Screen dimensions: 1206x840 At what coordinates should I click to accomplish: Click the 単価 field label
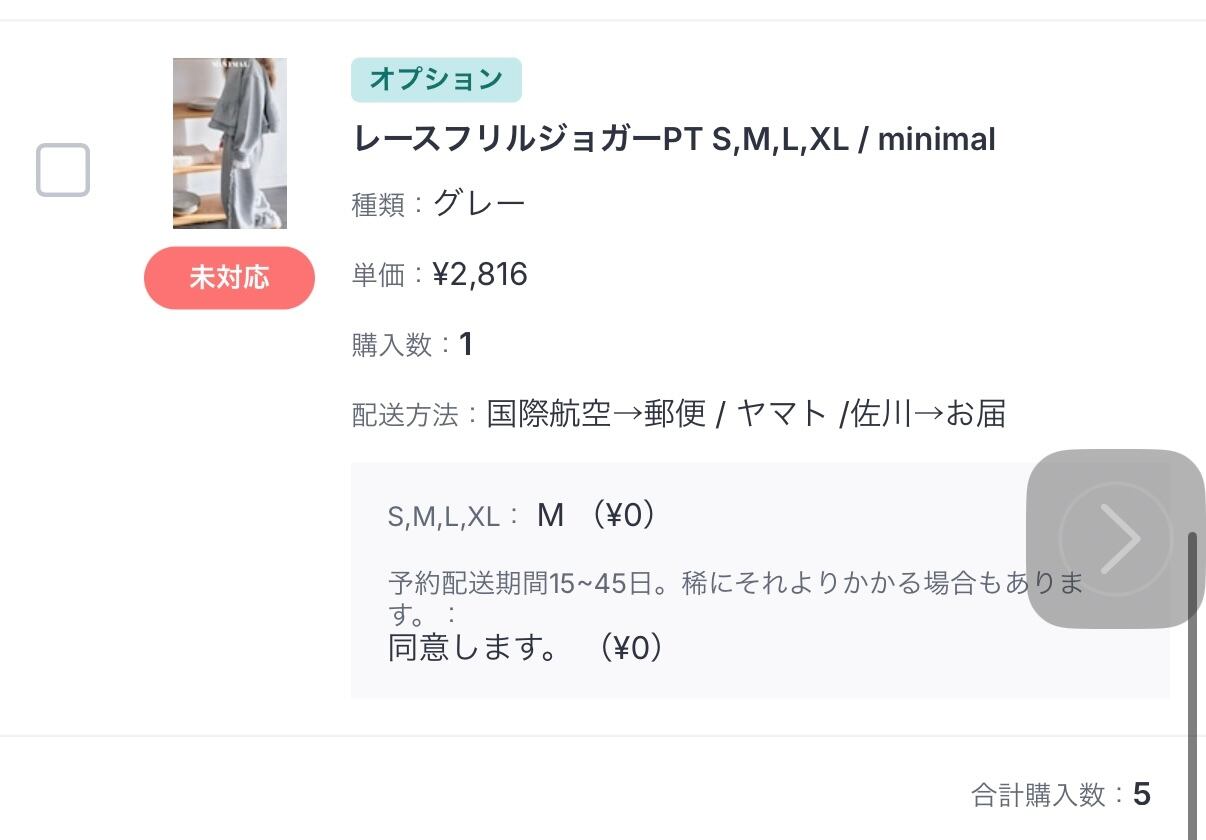click(x=377, y=276)
